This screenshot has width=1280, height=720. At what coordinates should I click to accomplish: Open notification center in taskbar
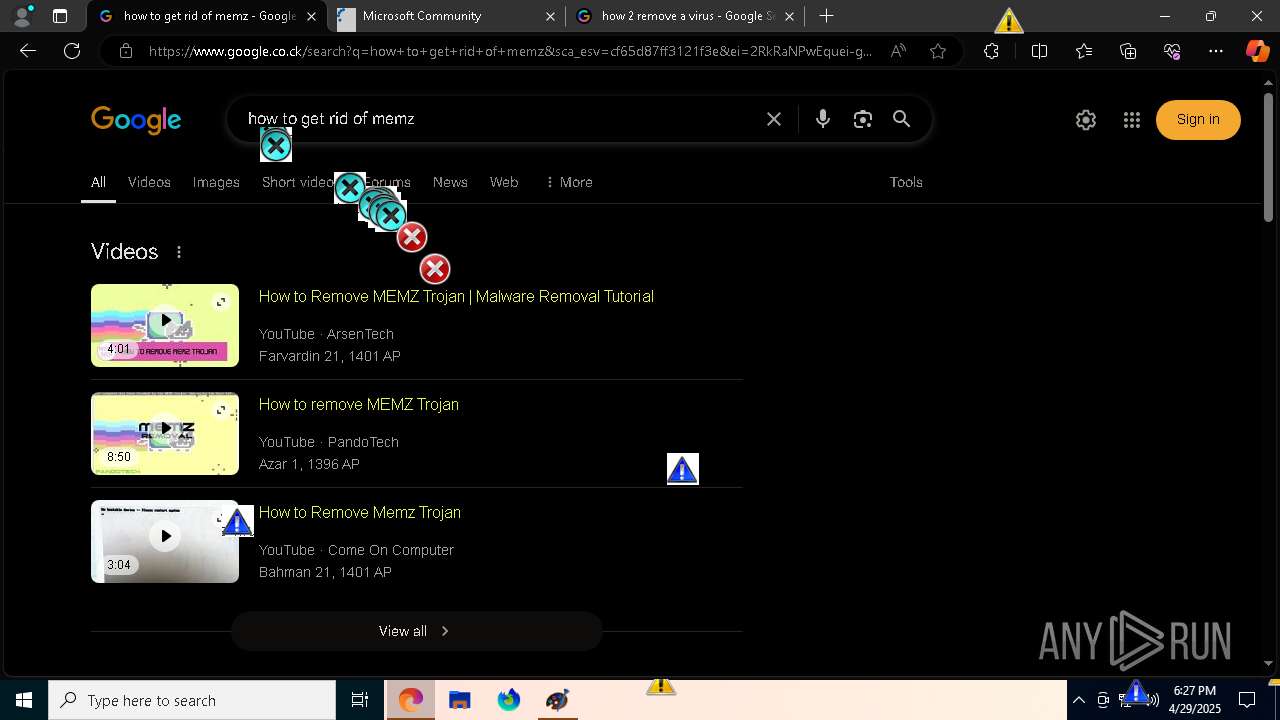[x=1247, y=700]
